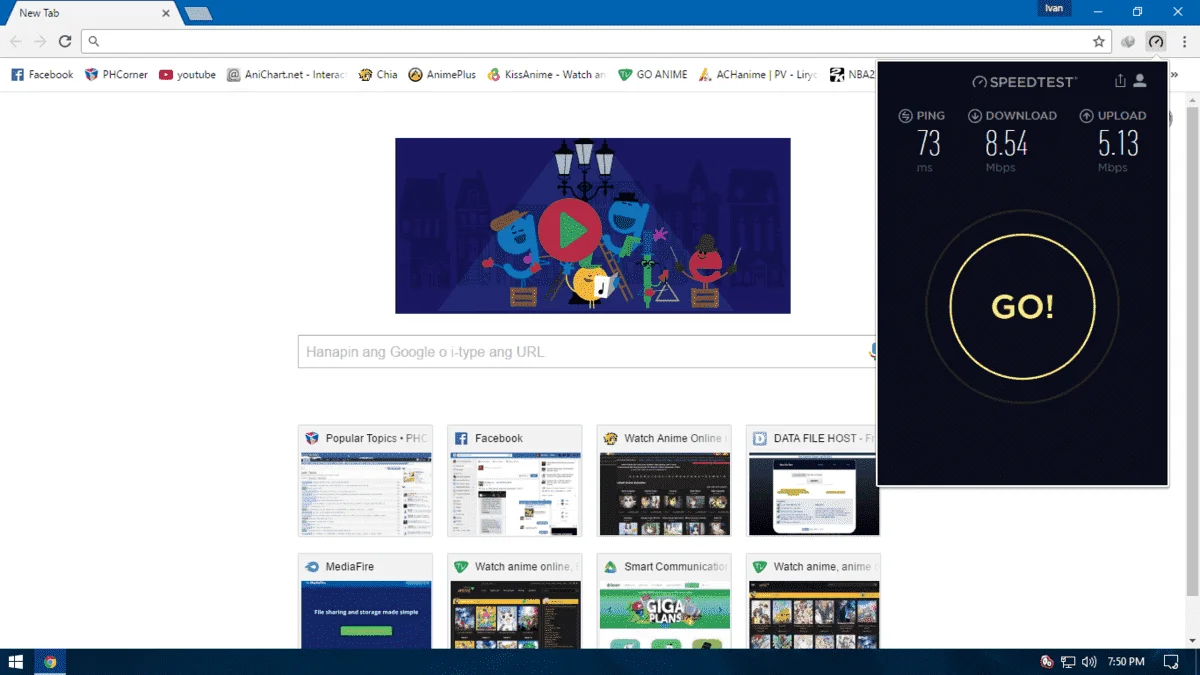This screenshot has width=1200, height=675.
Task: Open the MediaFire thumbnail
Action: click(x=366, y=601)
